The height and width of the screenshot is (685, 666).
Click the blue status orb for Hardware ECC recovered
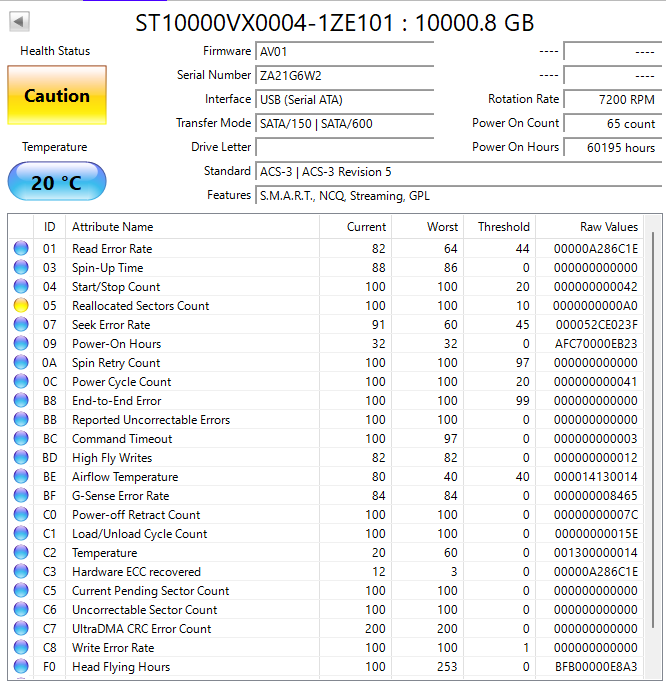click(x=21, y=571)
